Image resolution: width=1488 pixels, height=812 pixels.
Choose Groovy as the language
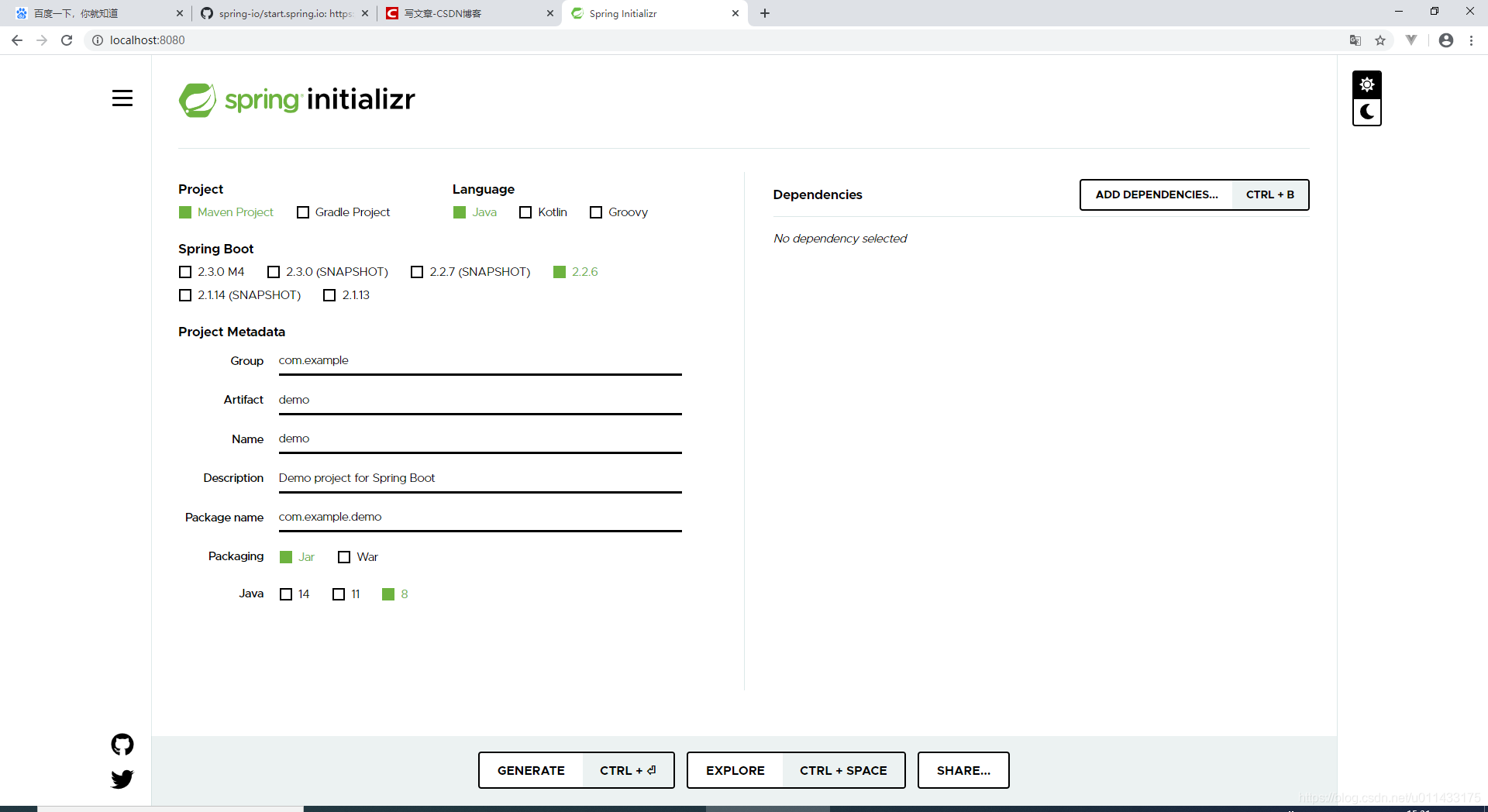point(619,212)
